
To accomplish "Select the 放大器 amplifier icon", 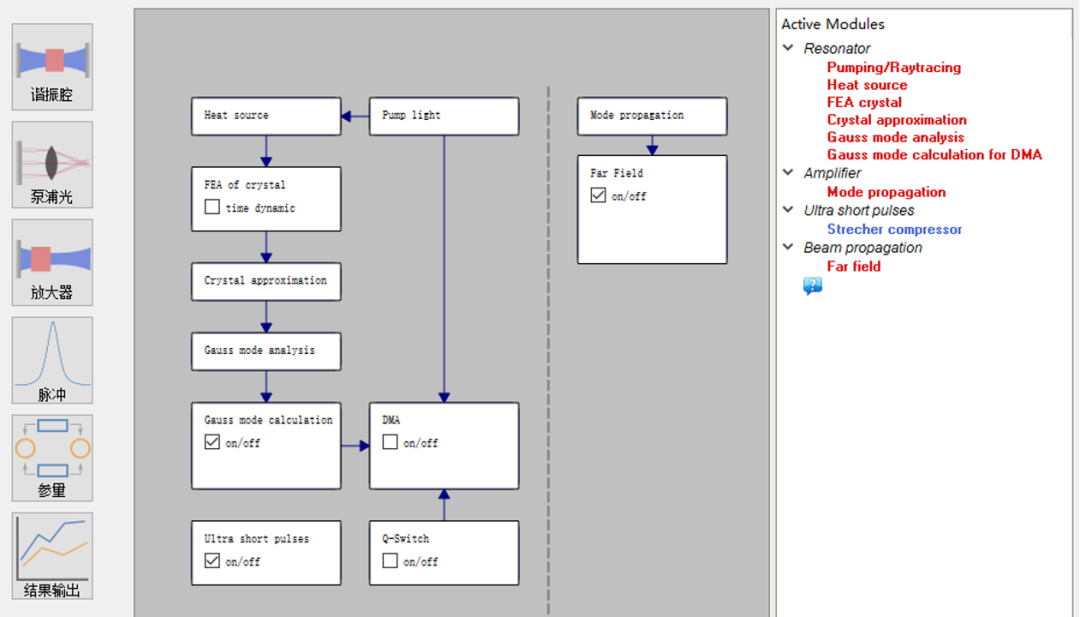I will [x=53, y=262].
